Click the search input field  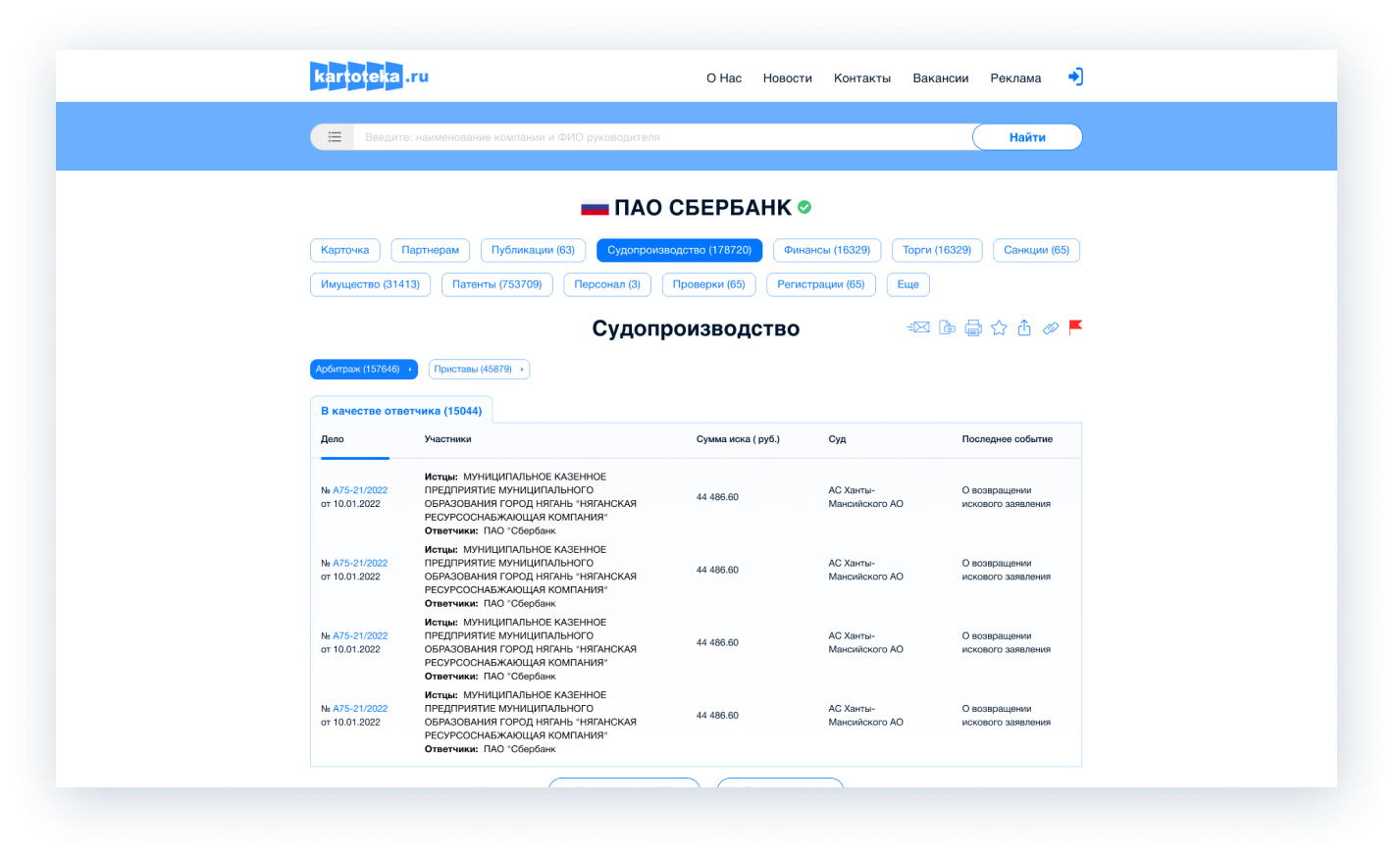pyautogui.click(x=663, y=137)
